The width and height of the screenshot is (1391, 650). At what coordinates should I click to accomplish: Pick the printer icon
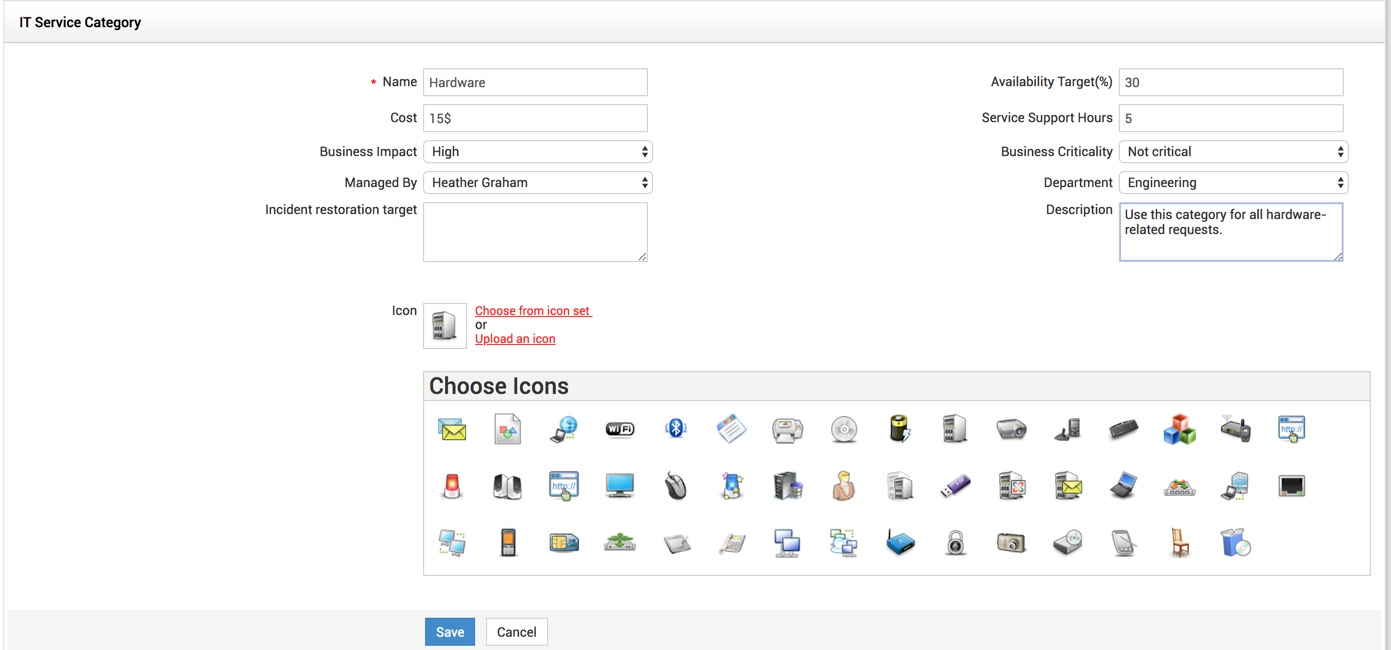(788, 430)
